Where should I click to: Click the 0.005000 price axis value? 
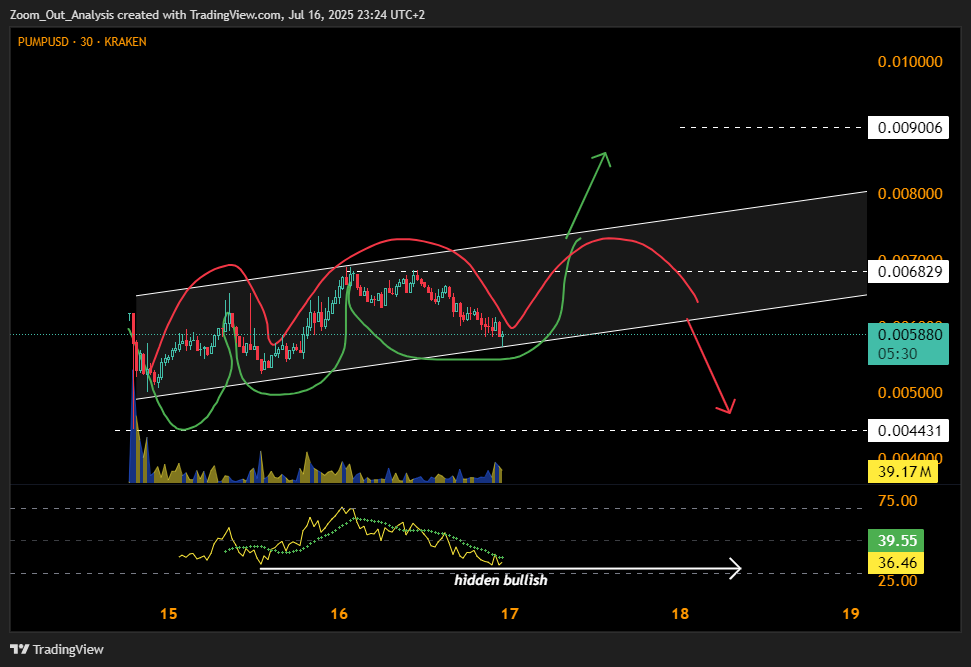(x=910, y=392)
